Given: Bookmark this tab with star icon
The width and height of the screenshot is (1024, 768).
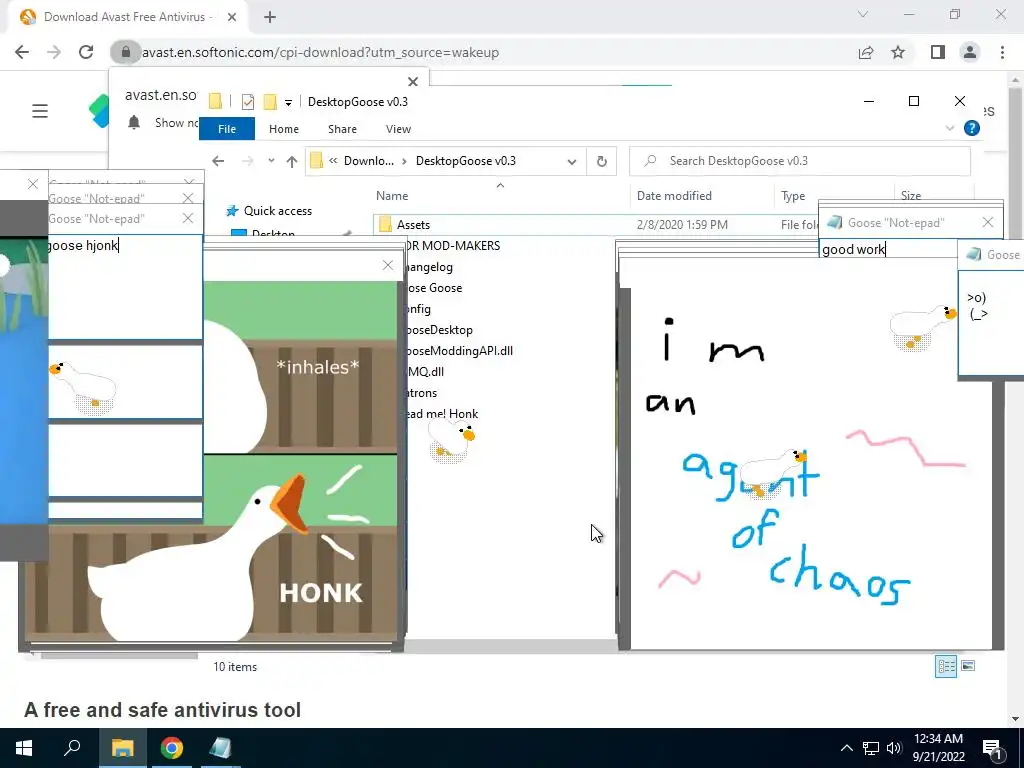Looking at the screenshot, I should [x=898, y=52].
